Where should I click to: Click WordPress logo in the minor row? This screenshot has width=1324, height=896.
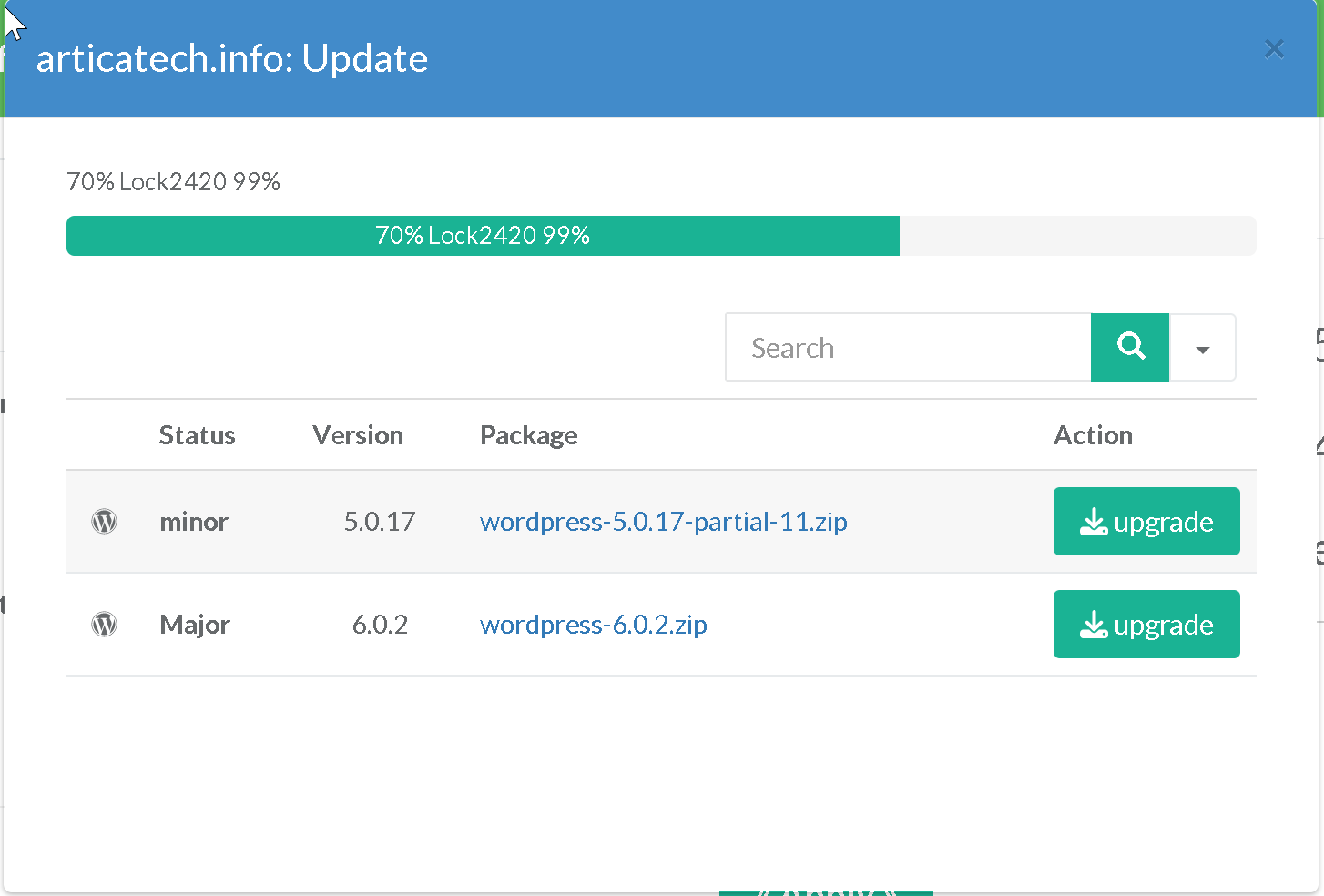click(x=105, y=522)
